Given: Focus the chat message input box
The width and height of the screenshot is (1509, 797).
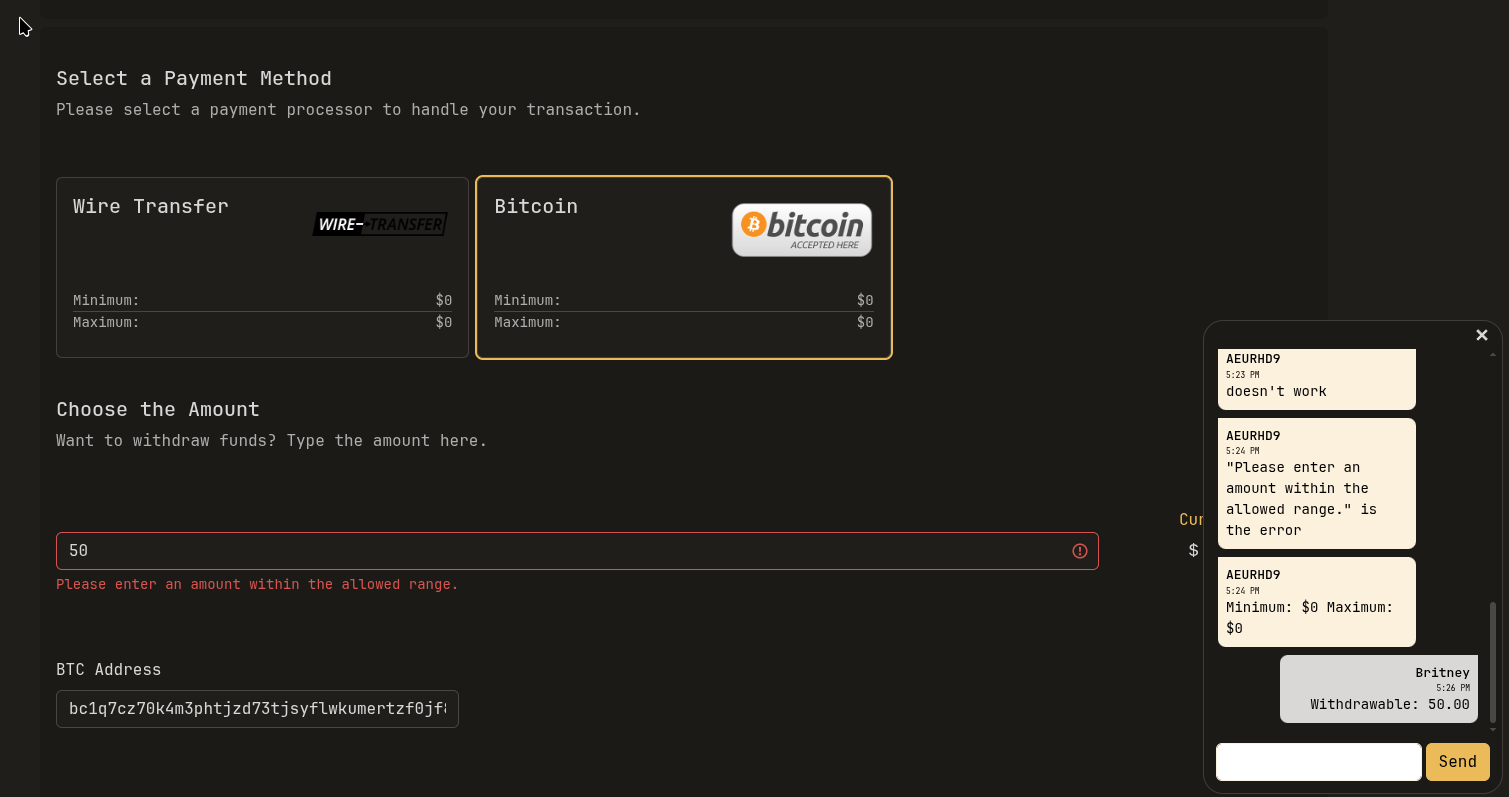Looking at the screenshot, I should coord(1319,762).
